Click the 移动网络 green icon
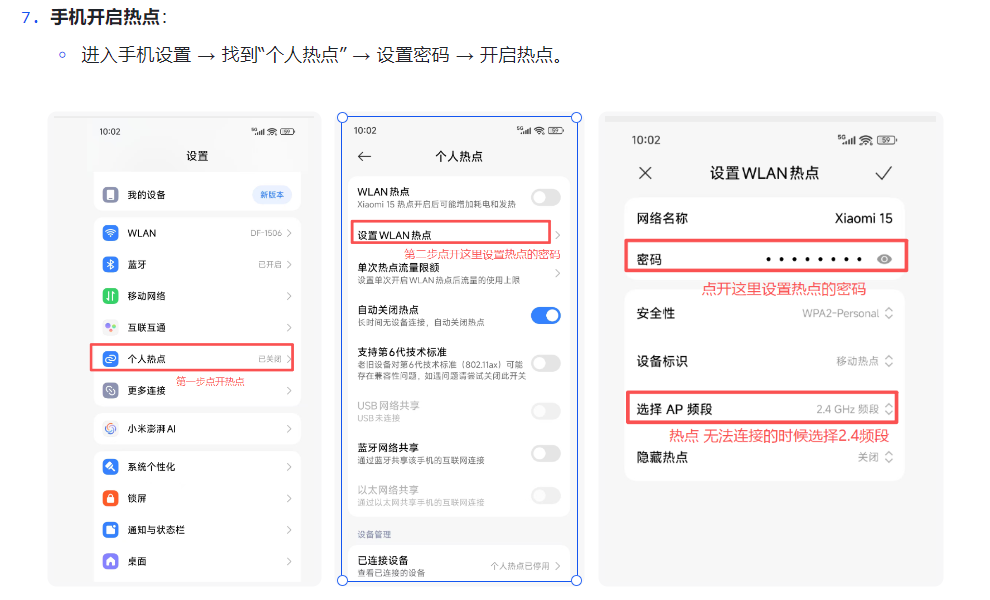This screenshot has height=600, width=990. coord(110,296)
